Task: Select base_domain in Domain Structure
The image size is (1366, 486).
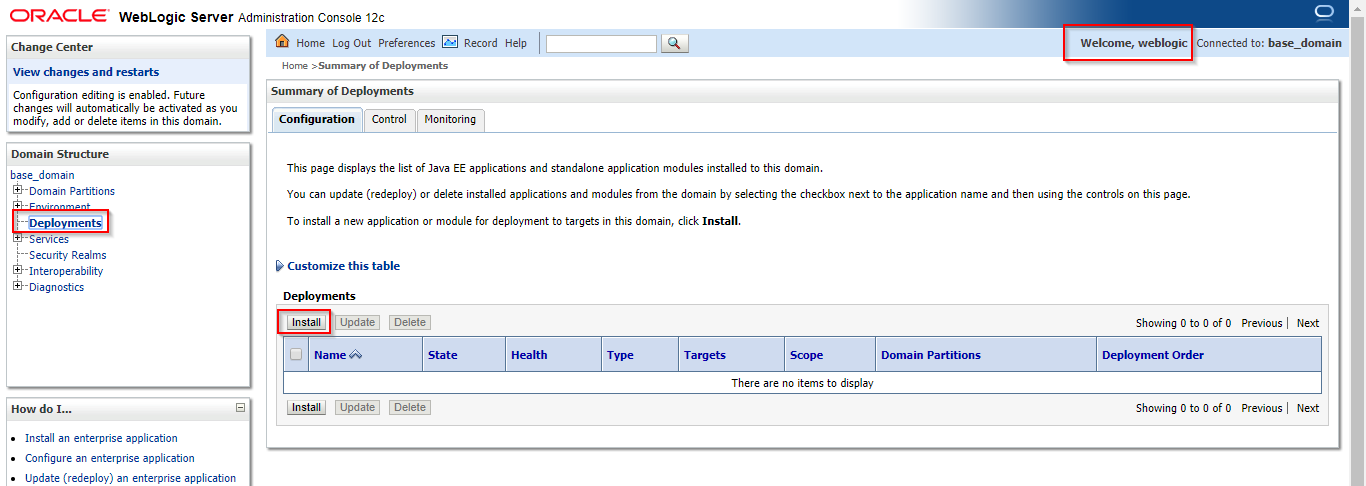Action: click(x=42, y=175)
